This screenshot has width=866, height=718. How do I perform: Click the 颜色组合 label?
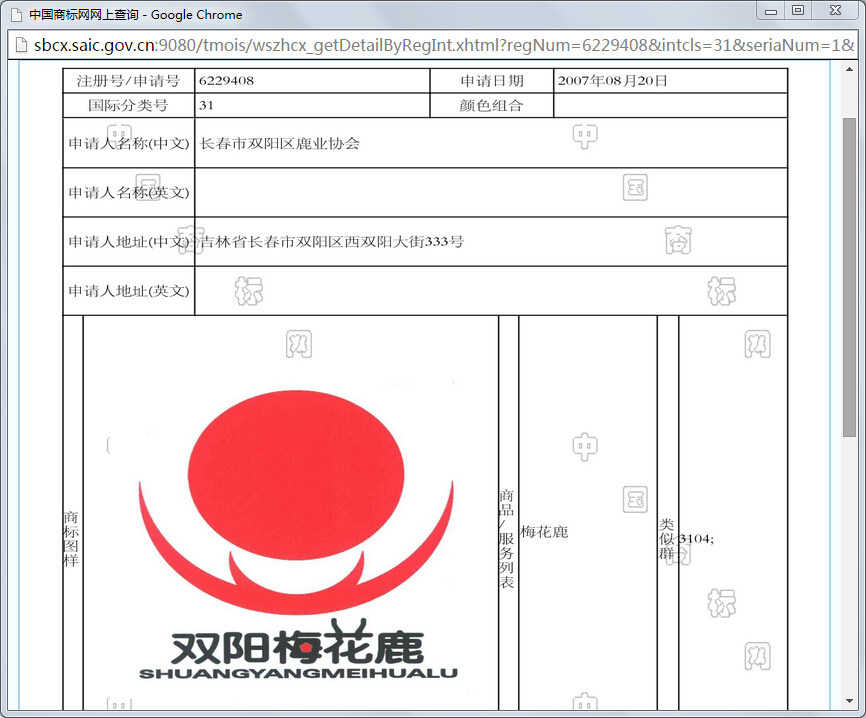pyautogui.click(x=491, y=105)
